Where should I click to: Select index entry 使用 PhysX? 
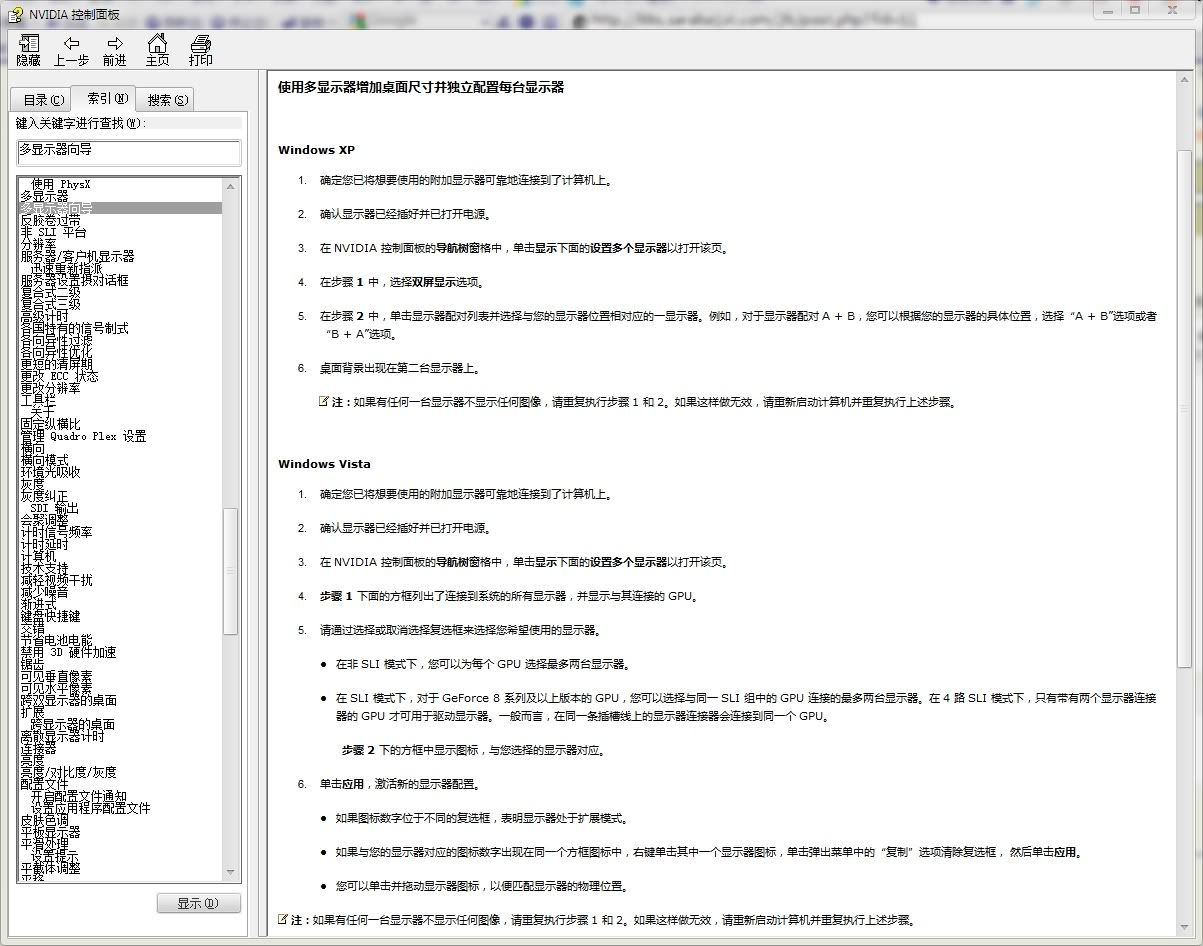tap(60, 185)
